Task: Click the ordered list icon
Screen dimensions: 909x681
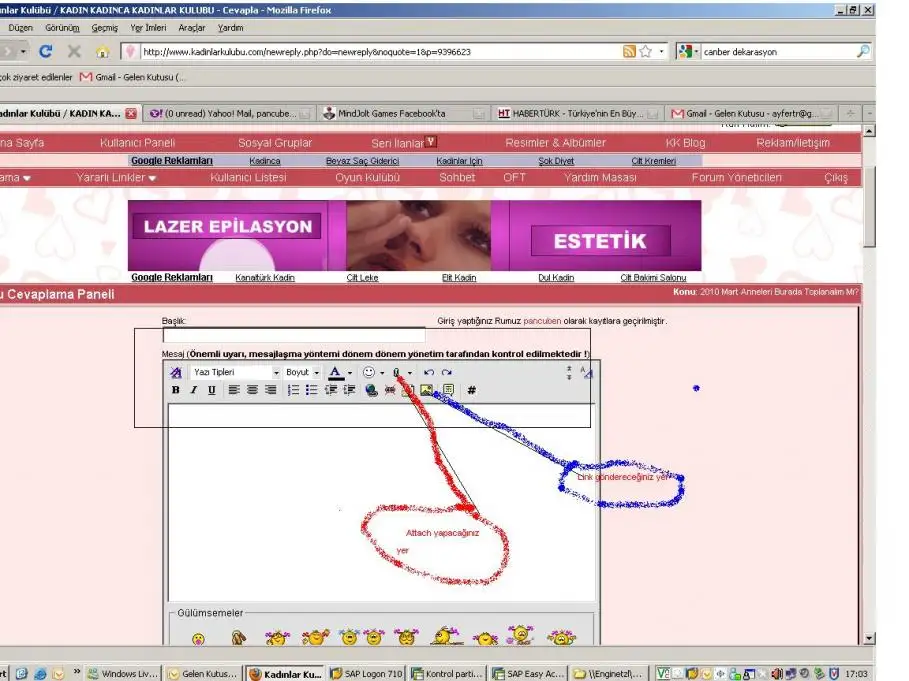Action: pyautogui.click(x=293, y=390)
